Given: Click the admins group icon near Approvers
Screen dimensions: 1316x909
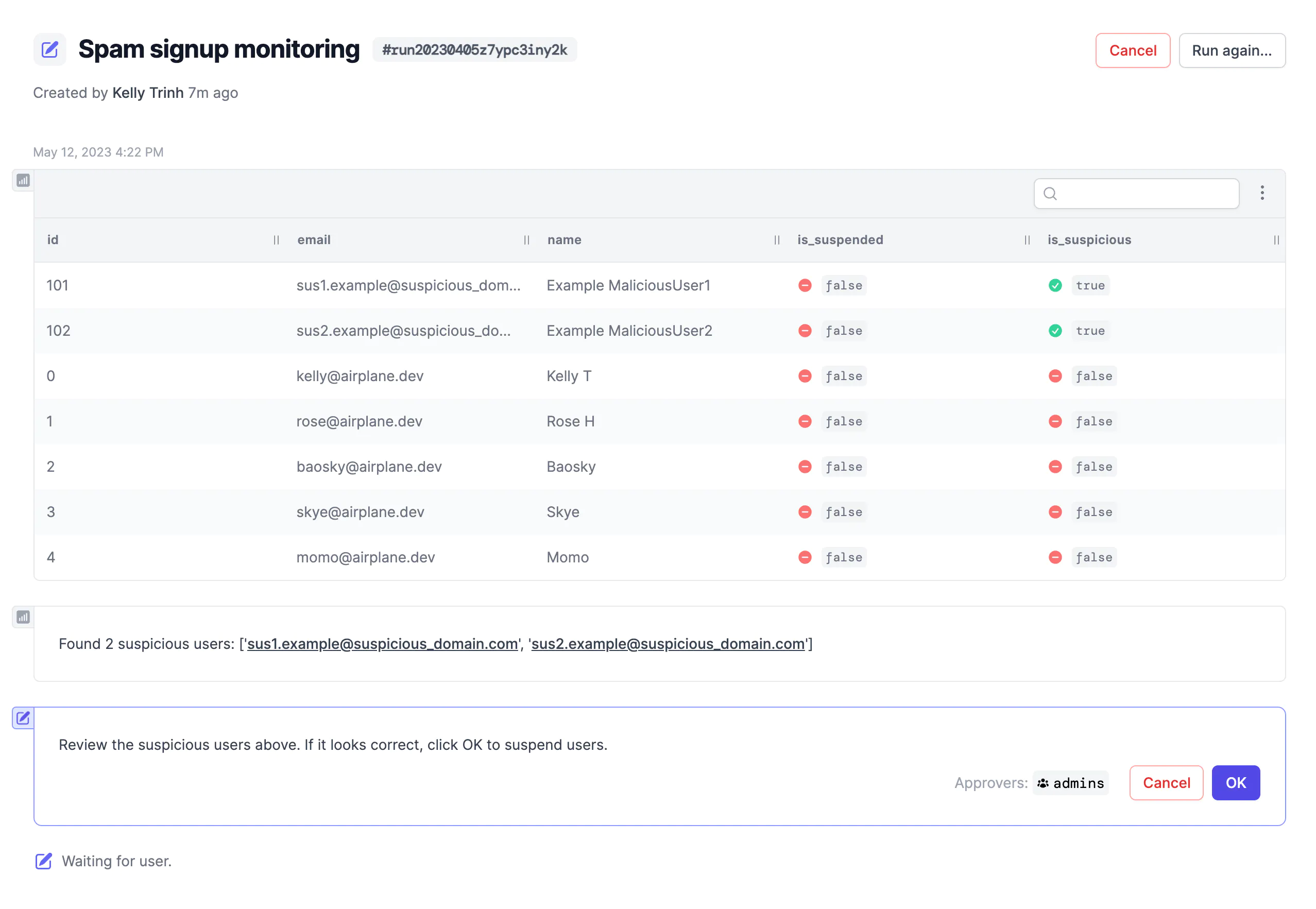Looking at the screenshot, I should tap(1042, 783).
